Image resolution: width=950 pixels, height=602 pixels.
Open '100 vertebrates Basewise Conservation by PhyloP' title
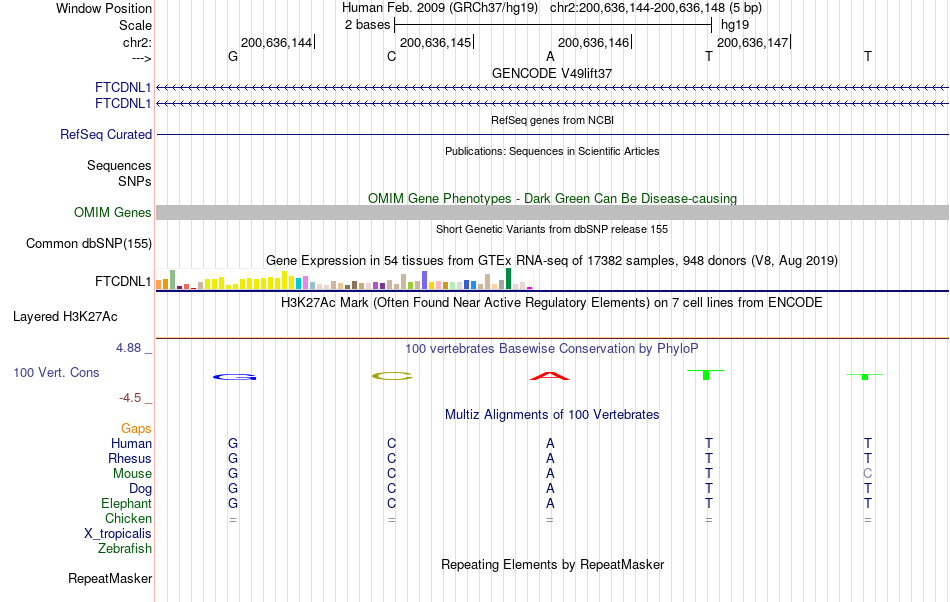tap(552, 349)
